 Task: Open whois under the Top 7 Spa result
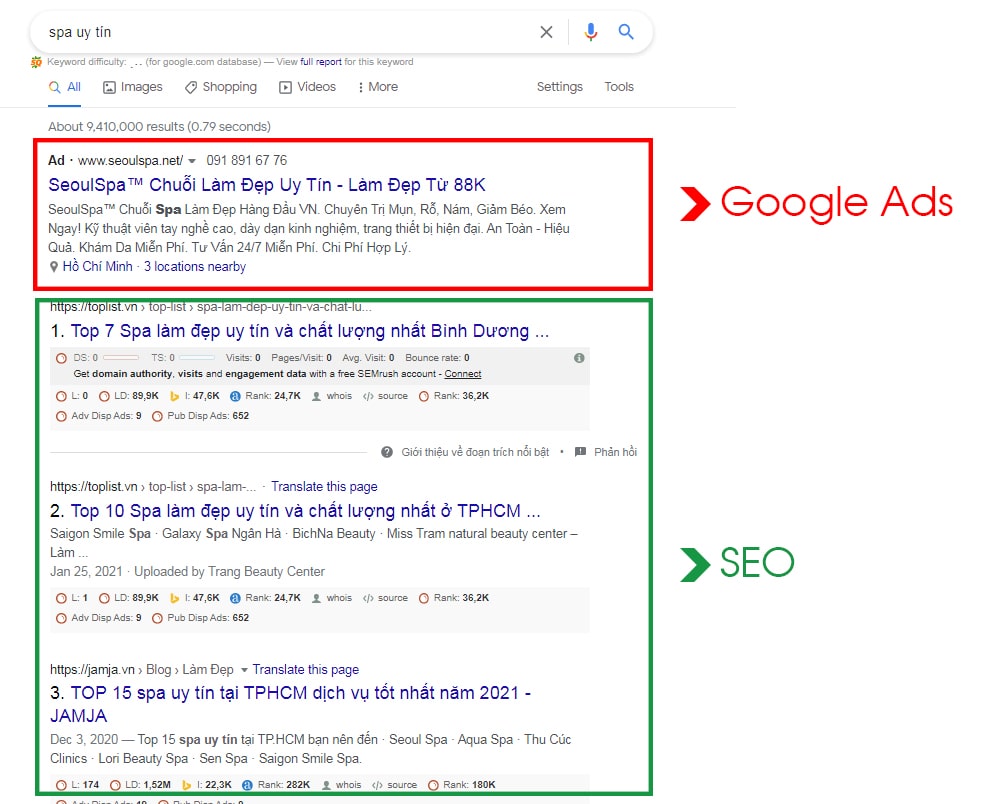(332, 396)
